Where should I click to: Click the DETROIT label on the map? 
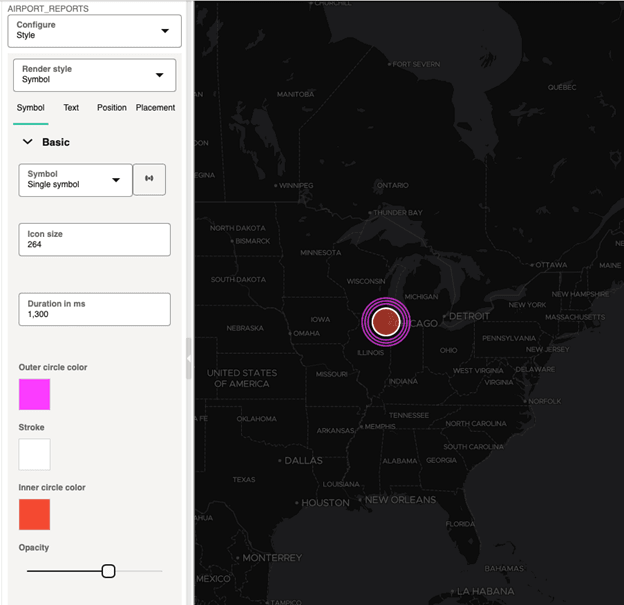(x=469, y=316)
